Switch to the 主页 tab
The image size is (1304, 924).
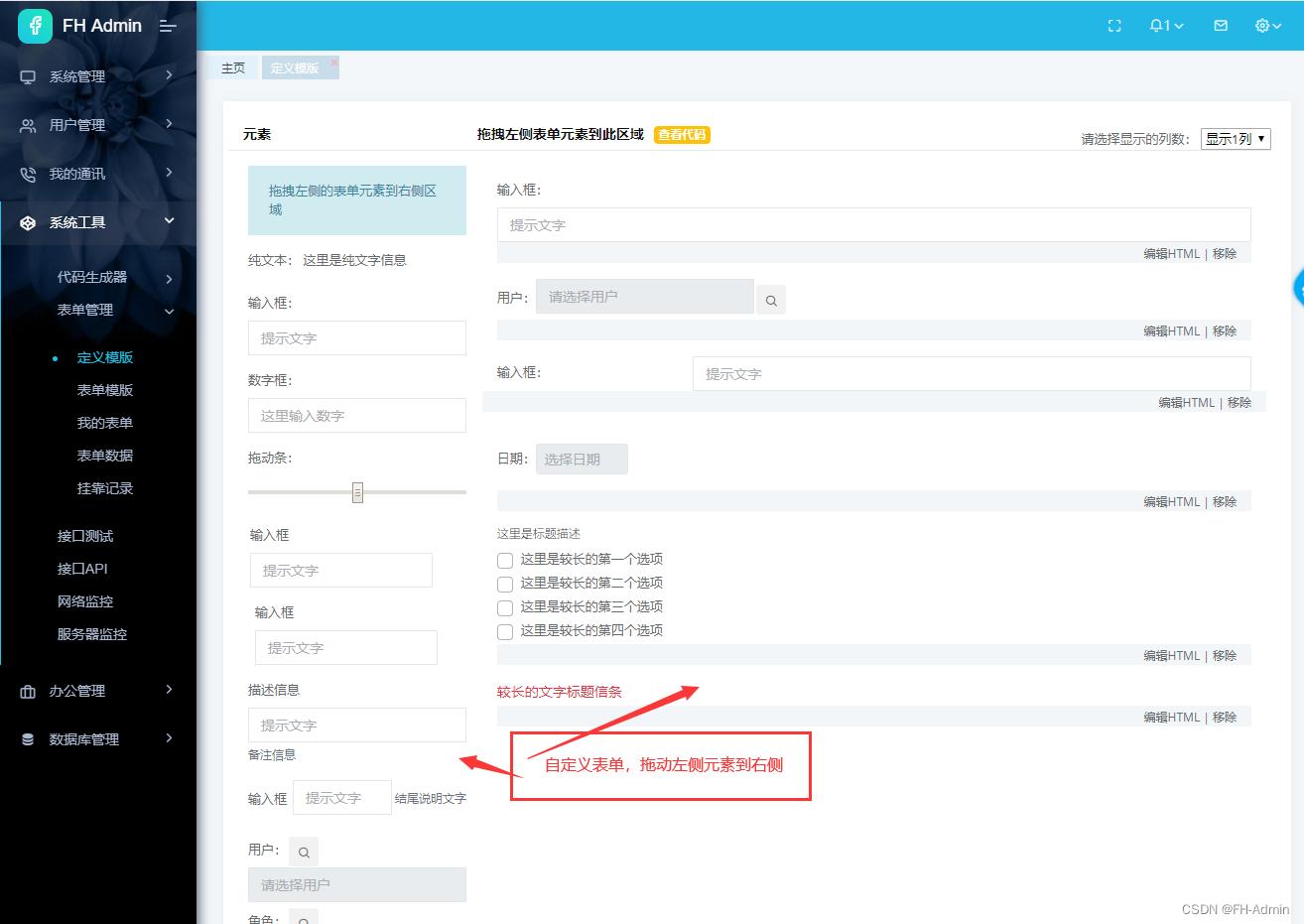click(x=233, y=67)
